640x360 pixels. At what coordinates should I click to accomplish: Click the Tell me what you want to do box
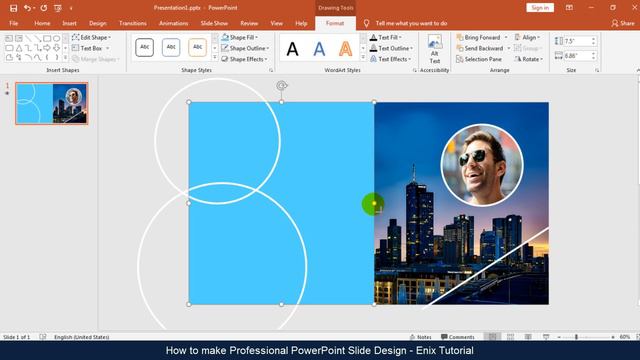coord(411,23)
